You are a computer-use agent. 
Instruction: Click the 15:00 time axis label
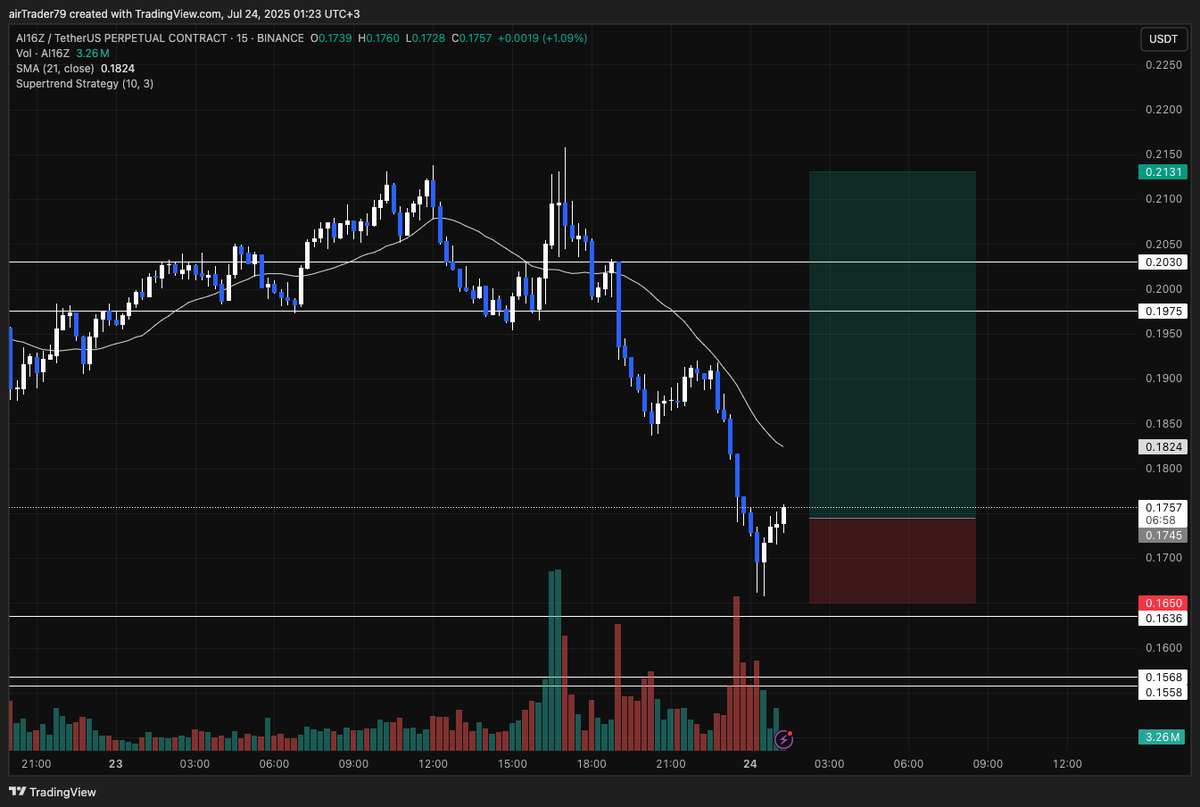(x=512, y=764)
